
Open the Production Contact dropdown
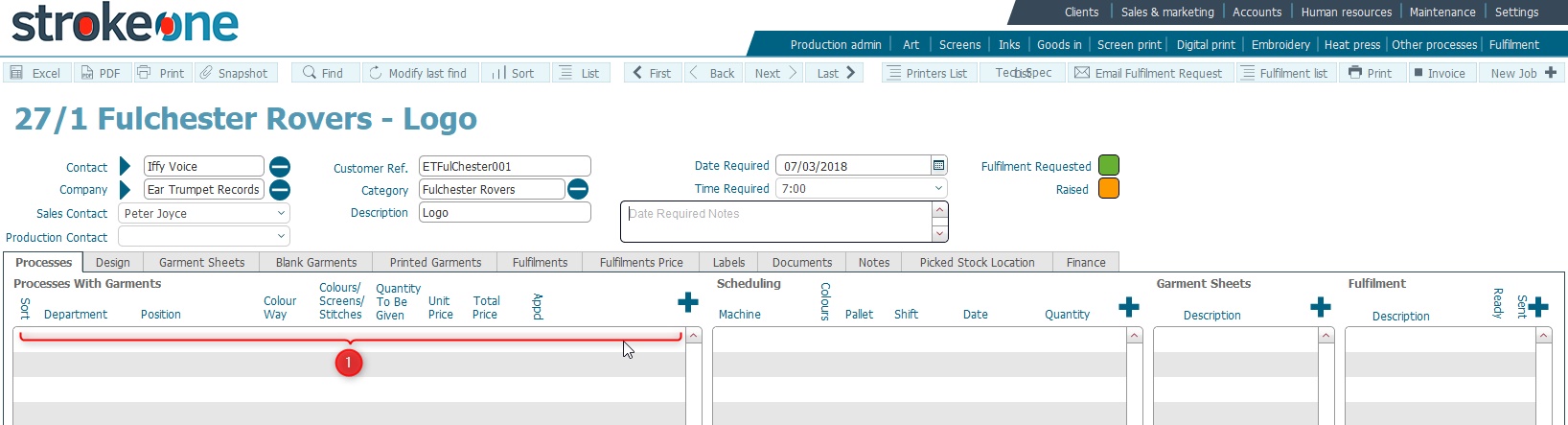(x=281, y=236)
